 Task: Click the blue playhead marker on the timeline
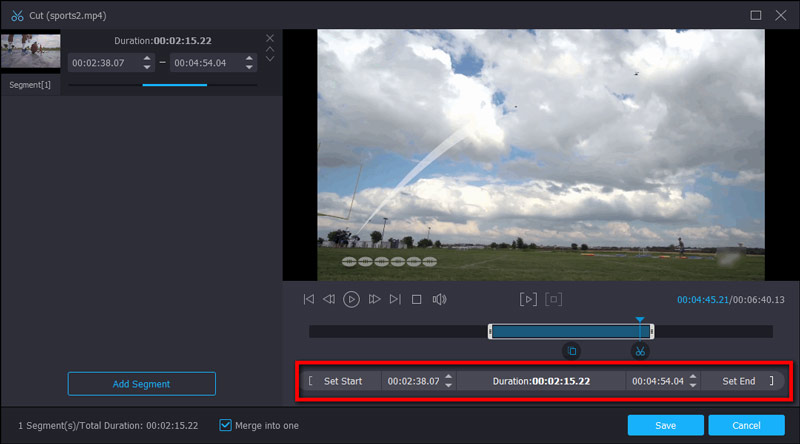coord(640,322)
